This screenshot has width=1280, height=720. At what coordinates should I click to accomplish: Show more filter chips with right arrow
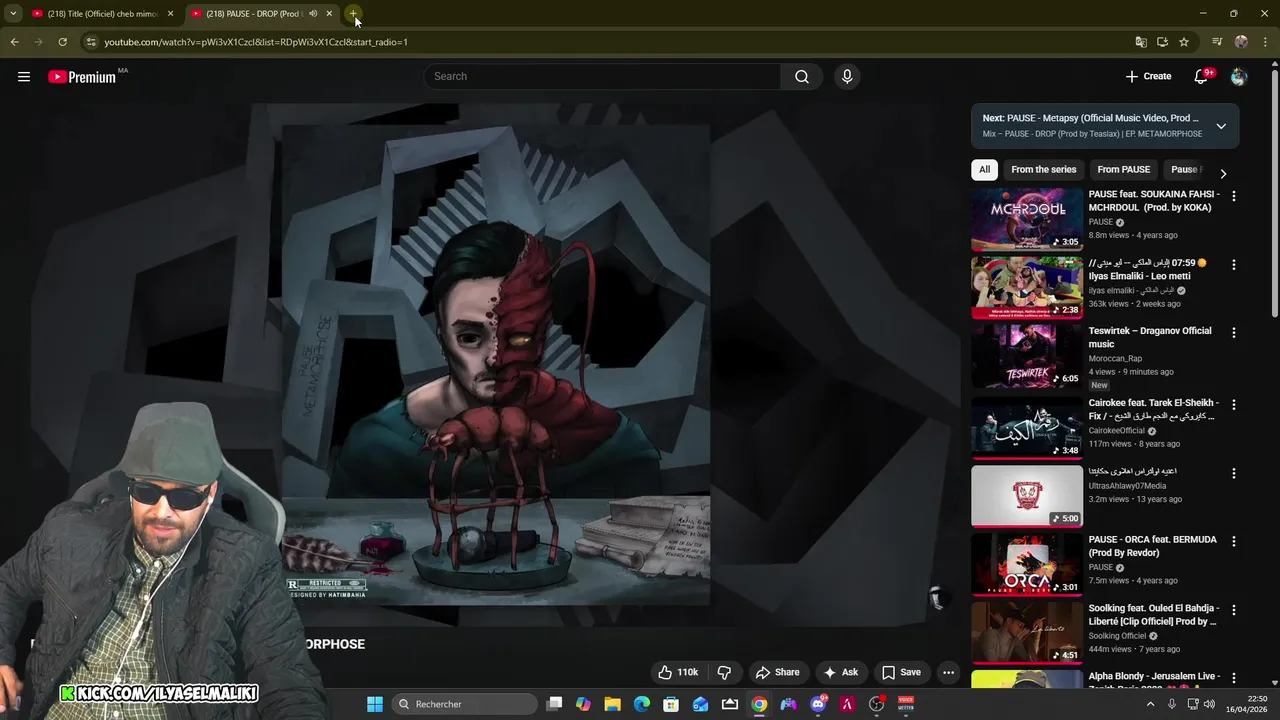[x=1222, y=173]
